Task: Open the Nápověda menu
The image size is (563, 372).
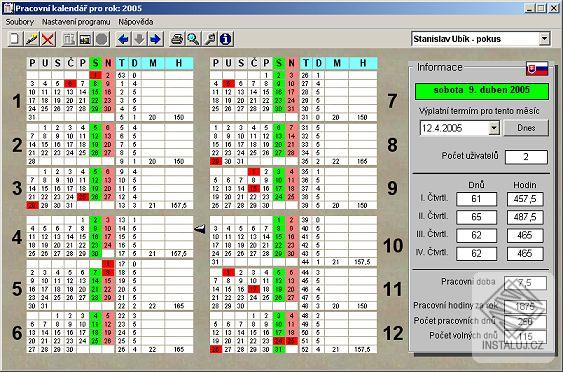Action: tap(136, 22)
